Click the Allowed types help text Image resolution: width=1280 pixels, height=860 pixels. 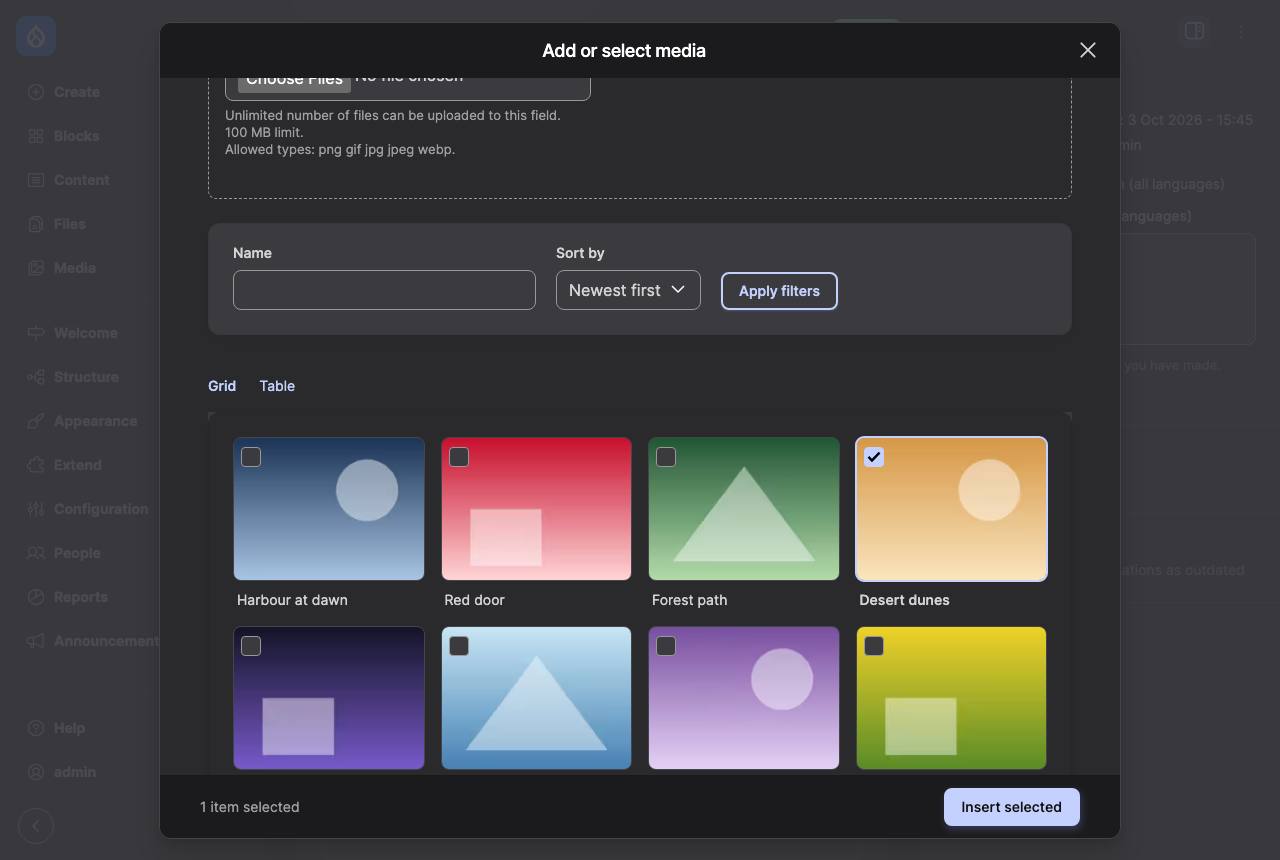click(x=340, y=149)
